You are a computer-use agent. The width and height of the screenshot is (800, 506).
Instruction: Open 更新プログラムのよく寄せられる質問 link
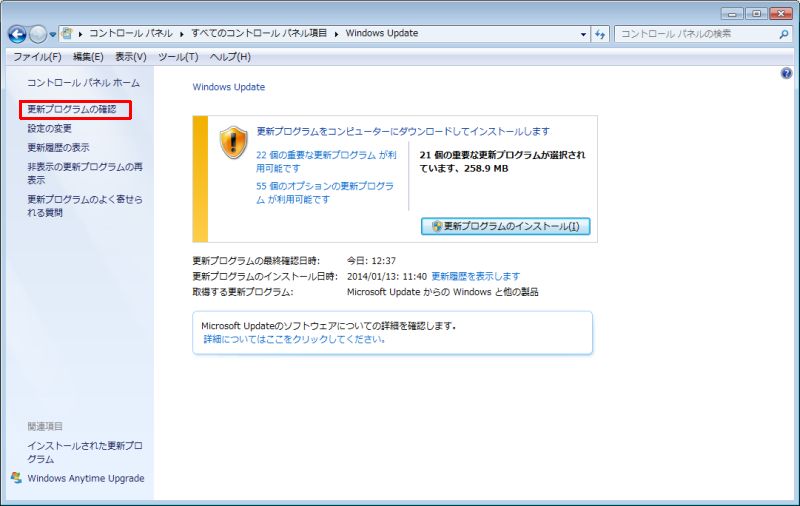(85, 206)
